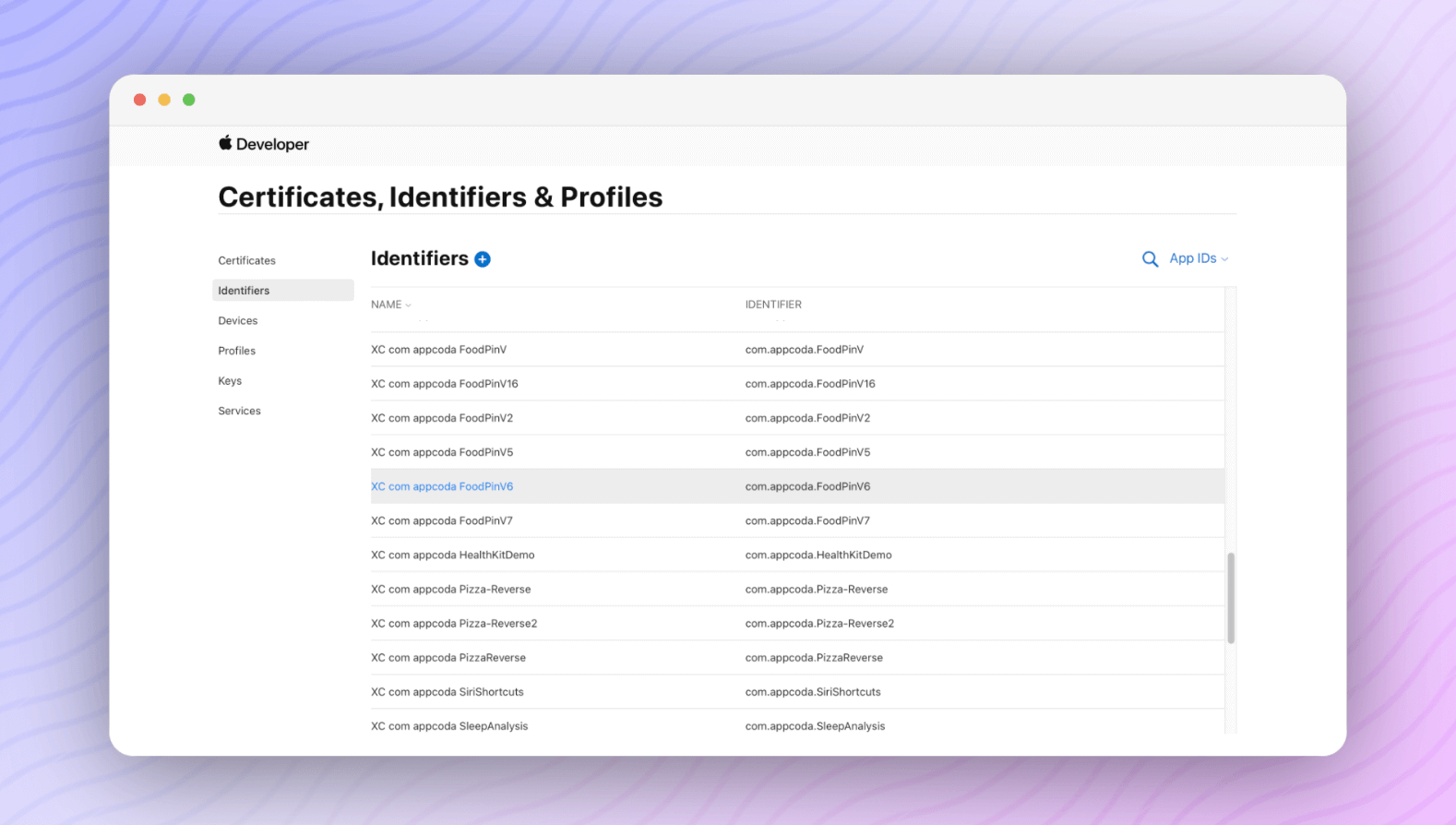Open Certificates in the sidebar
This screenshot has height=825, width=1456.
click(246, 260)
